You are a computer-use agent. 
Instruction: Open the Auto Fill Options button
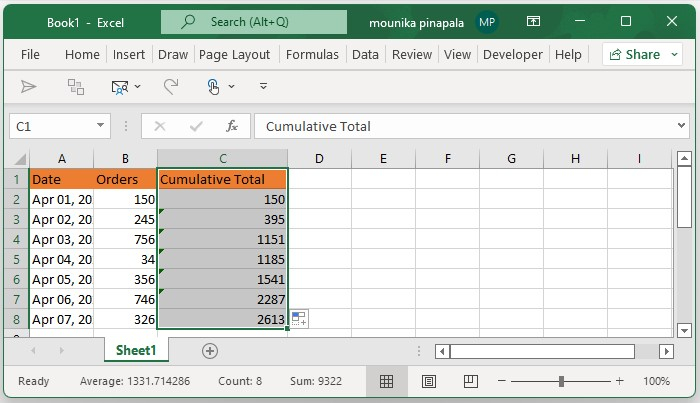299,319
